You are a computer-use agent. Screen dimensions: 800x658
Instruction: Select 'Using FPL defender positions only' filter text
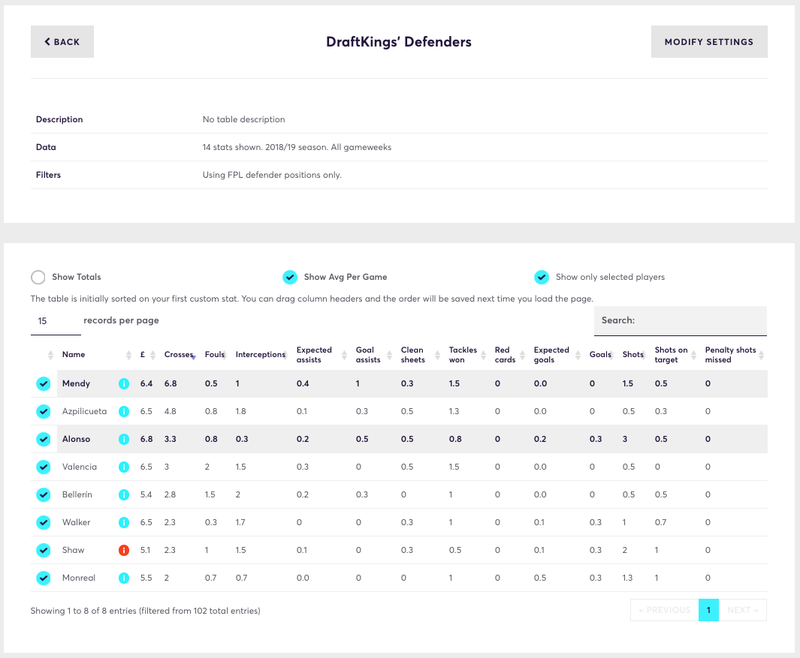(272, 175)
